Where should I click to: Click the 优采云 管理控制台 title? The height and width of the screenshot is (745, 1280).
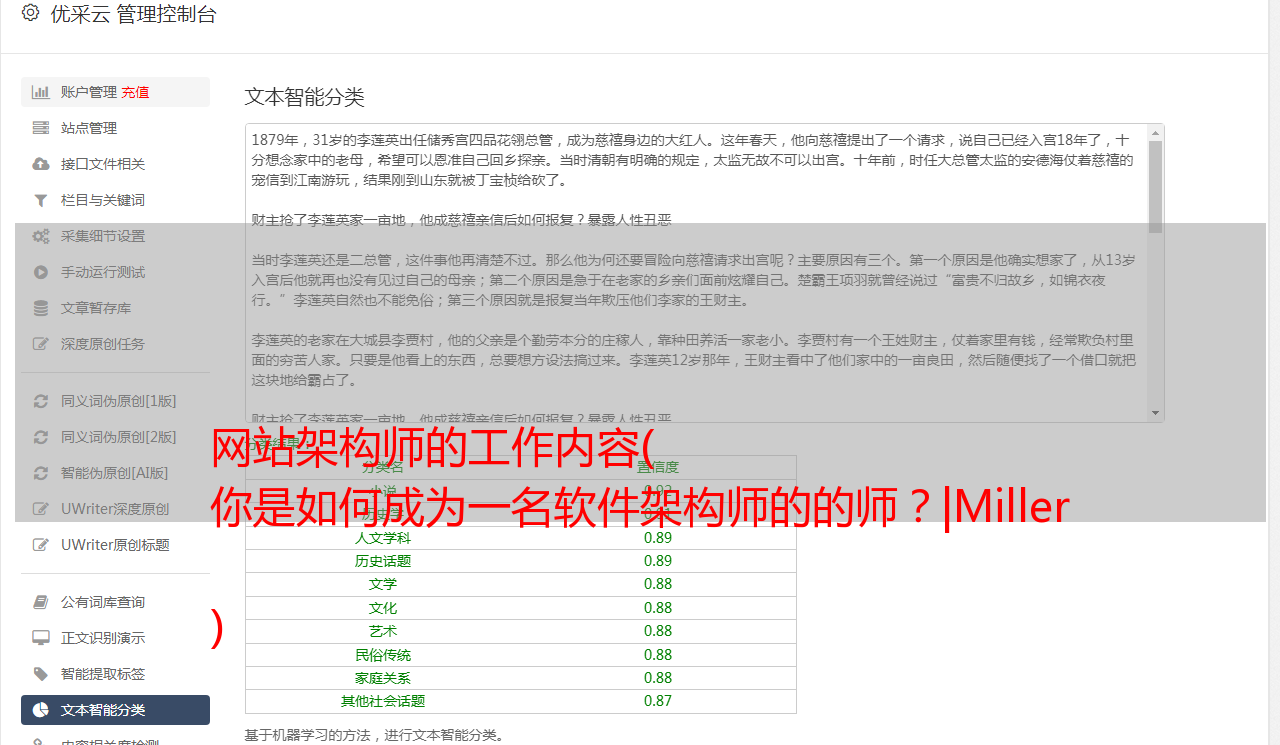pos(133,14)
